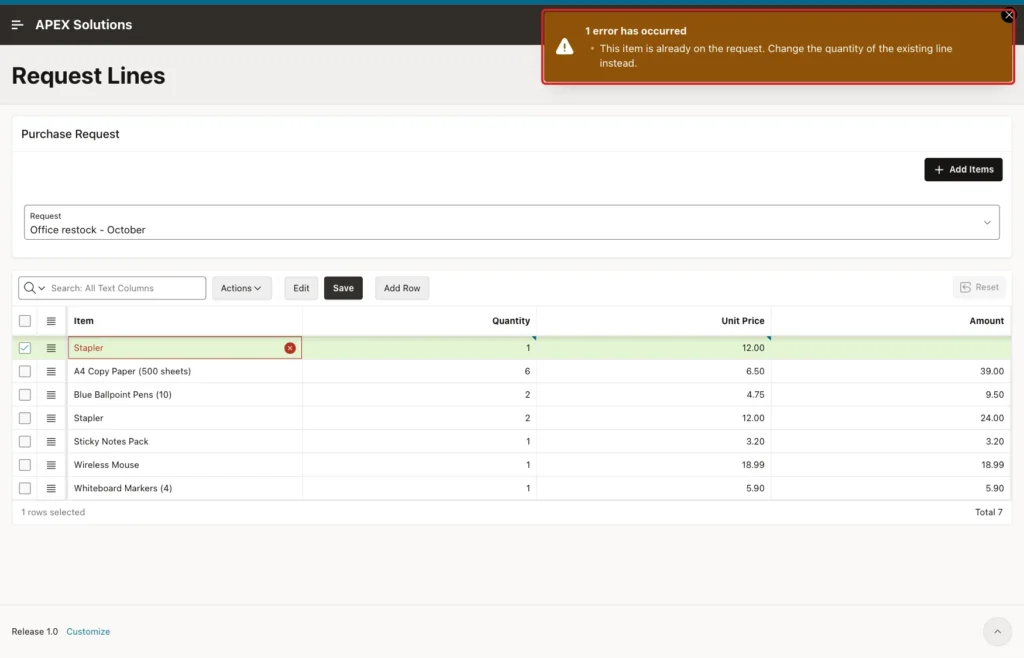1024x658 pixels.
Task: Click the 39.00 amount cell
Action: [x=891, y=371]
